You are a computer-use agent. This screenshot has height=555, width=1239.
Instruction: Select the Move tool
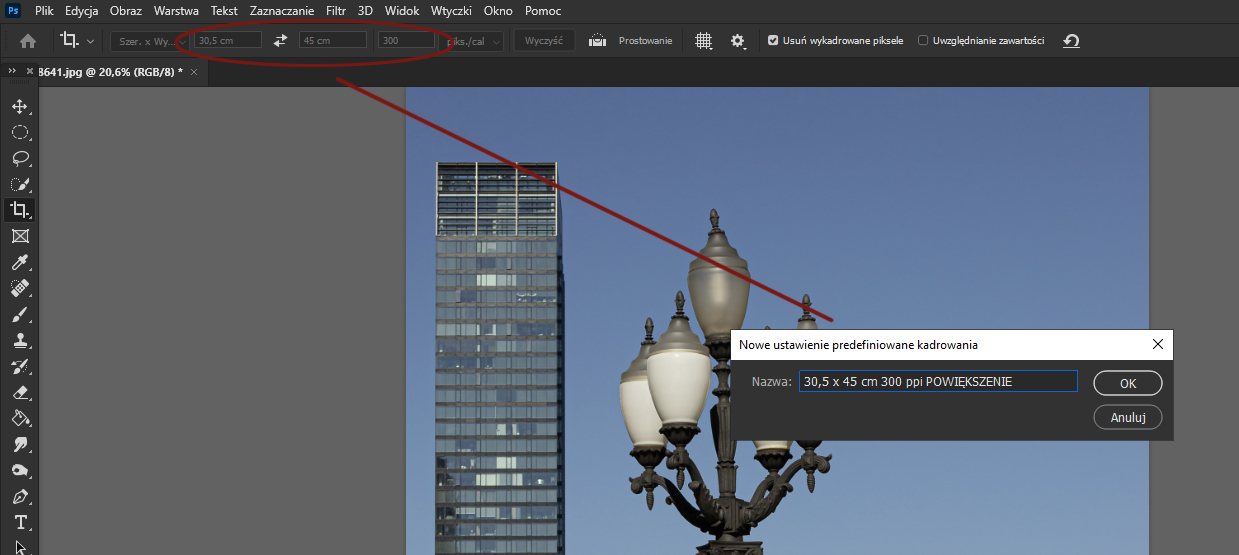pyautogui.click(x=19, y=106)
